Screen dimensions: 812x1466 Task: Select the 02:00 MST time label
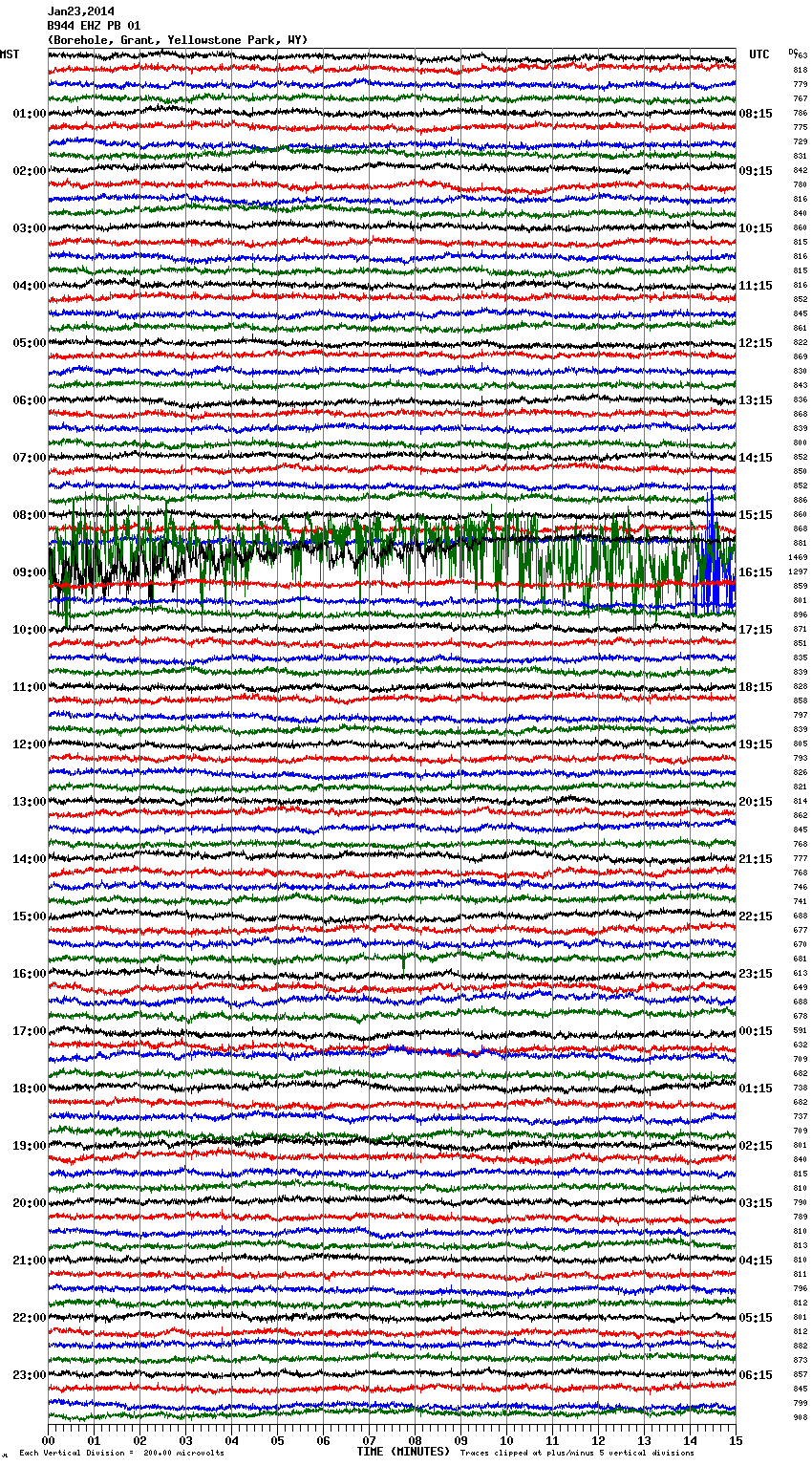(30, 171)
